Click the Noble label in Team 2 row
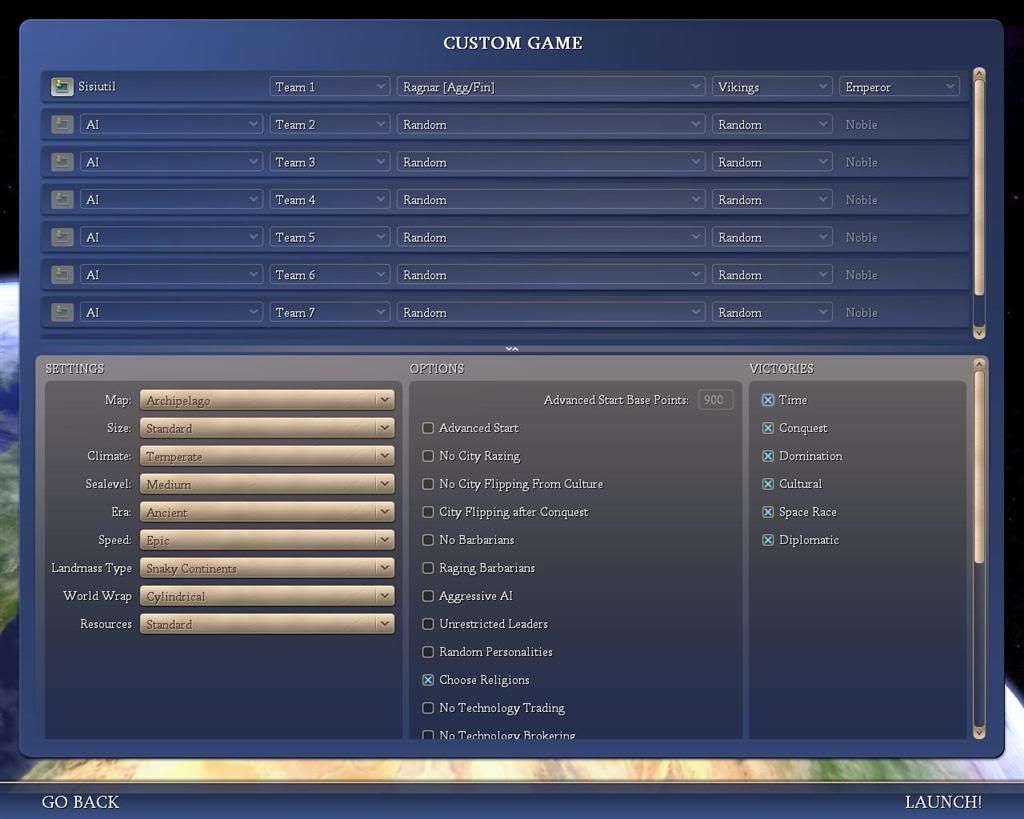 (861, 124)
